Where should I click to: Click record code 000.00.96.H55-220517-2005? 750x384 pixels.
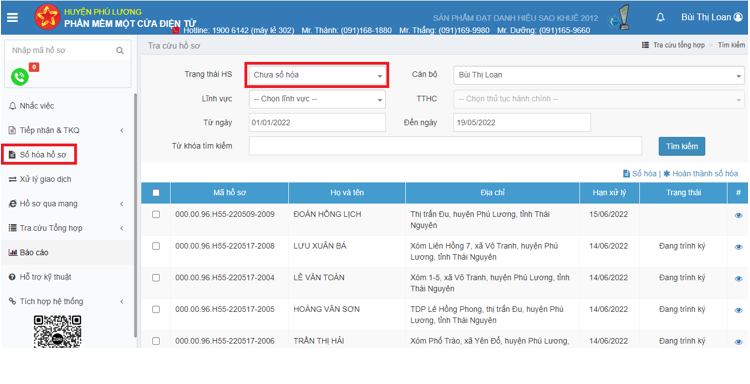click(x=225, y=309)
